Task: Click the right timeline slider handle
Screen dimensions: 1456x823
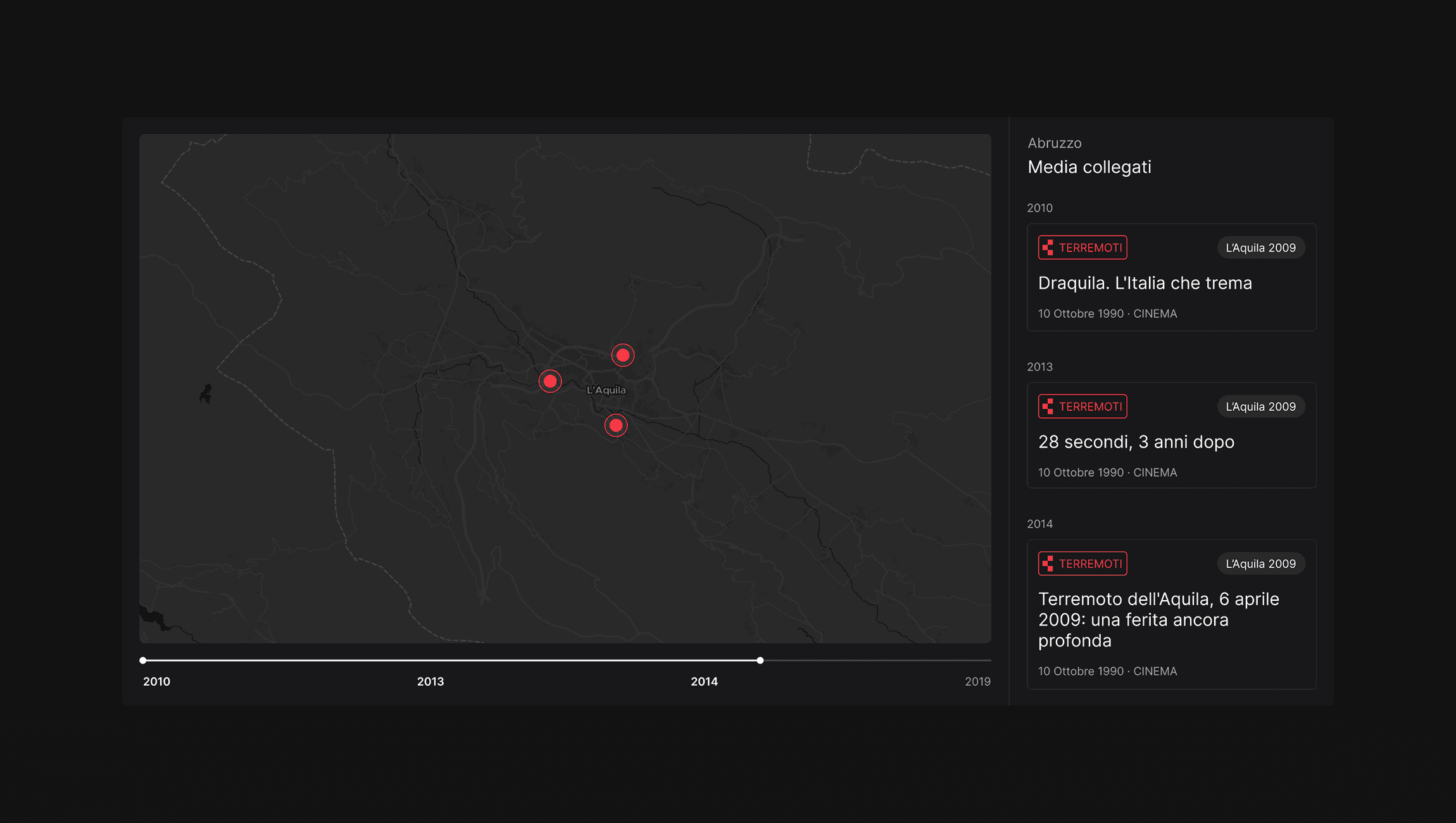Action: click(x=760, y=660)
